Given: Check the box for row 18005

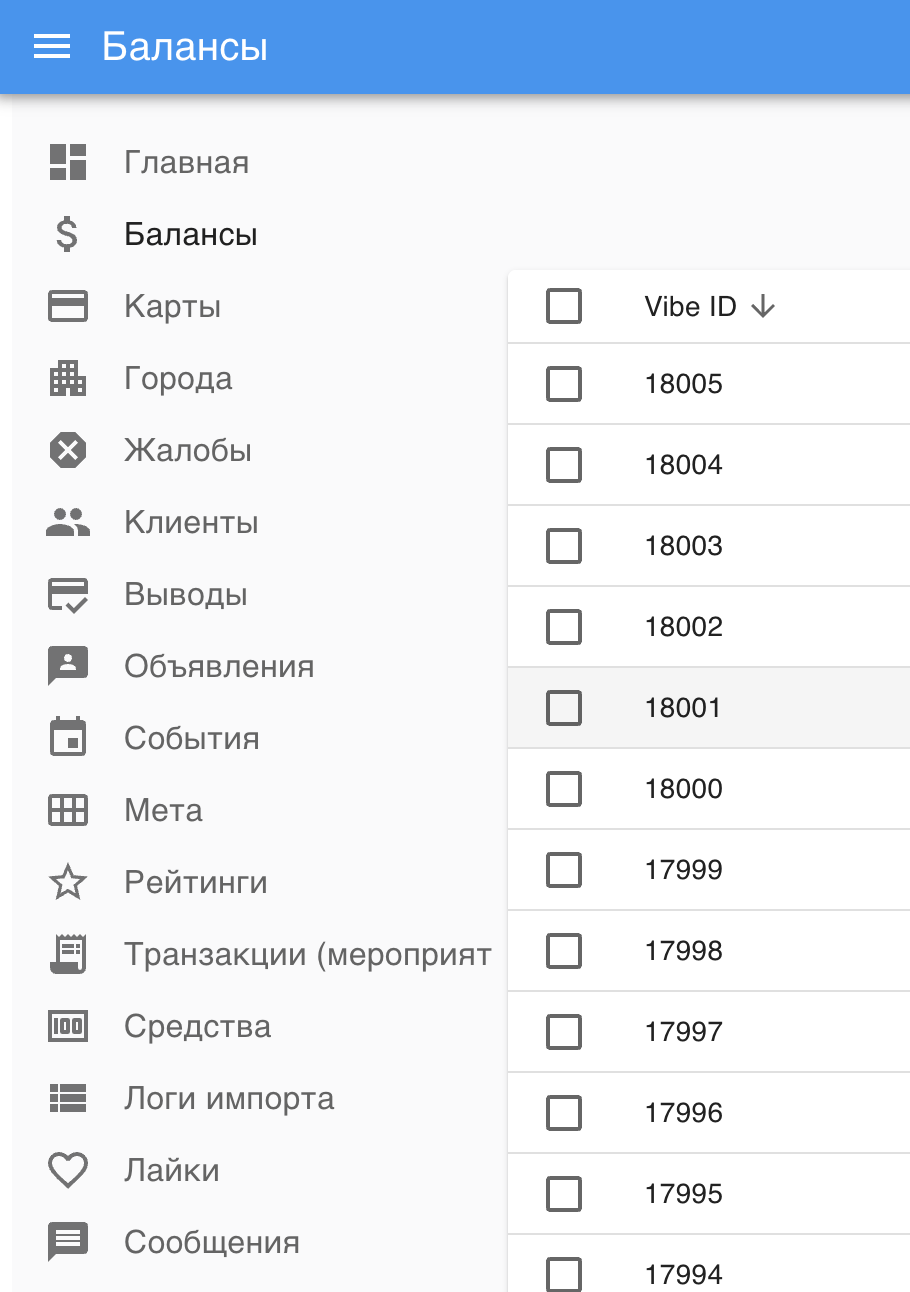Looking at the screenshot, I should [564, 384].
